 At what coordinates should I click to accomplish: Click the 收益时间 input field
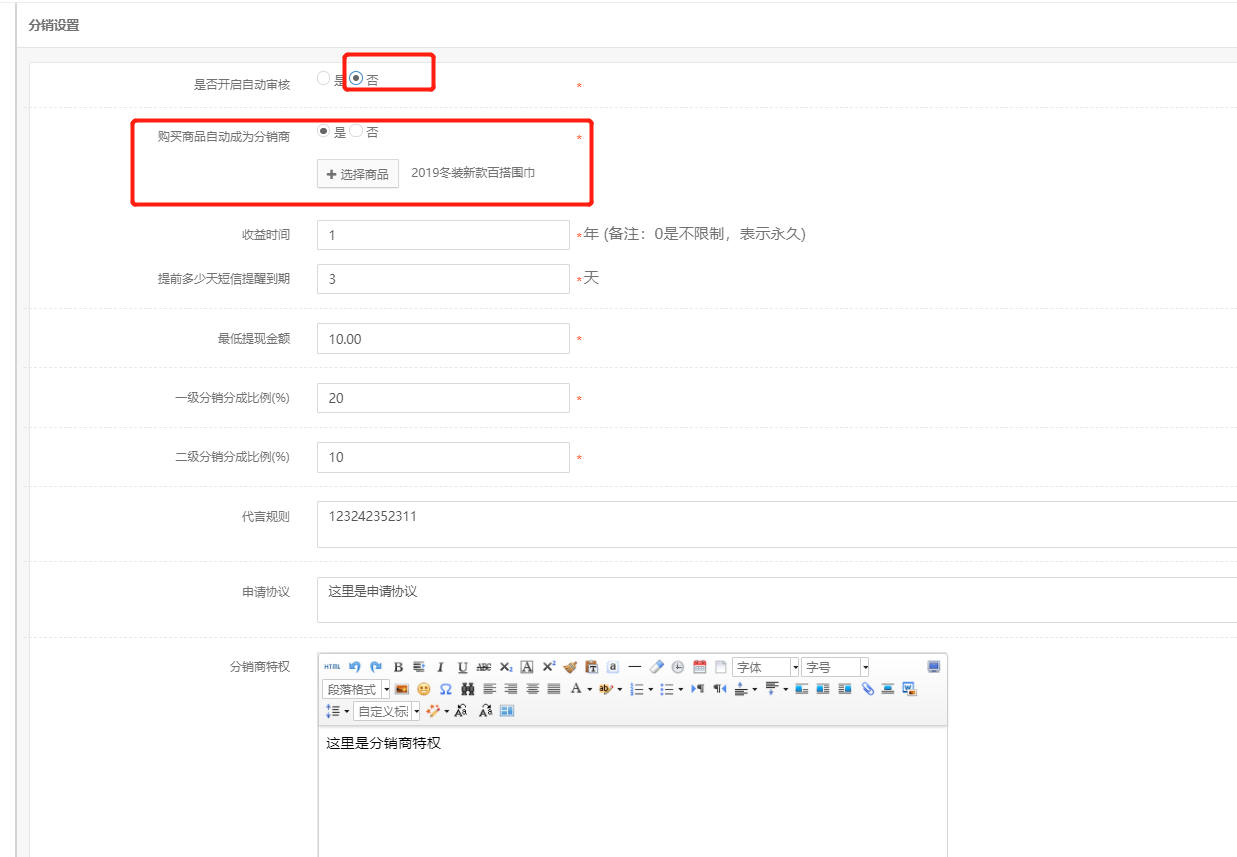pyautogui.click(x=443, y=235)
